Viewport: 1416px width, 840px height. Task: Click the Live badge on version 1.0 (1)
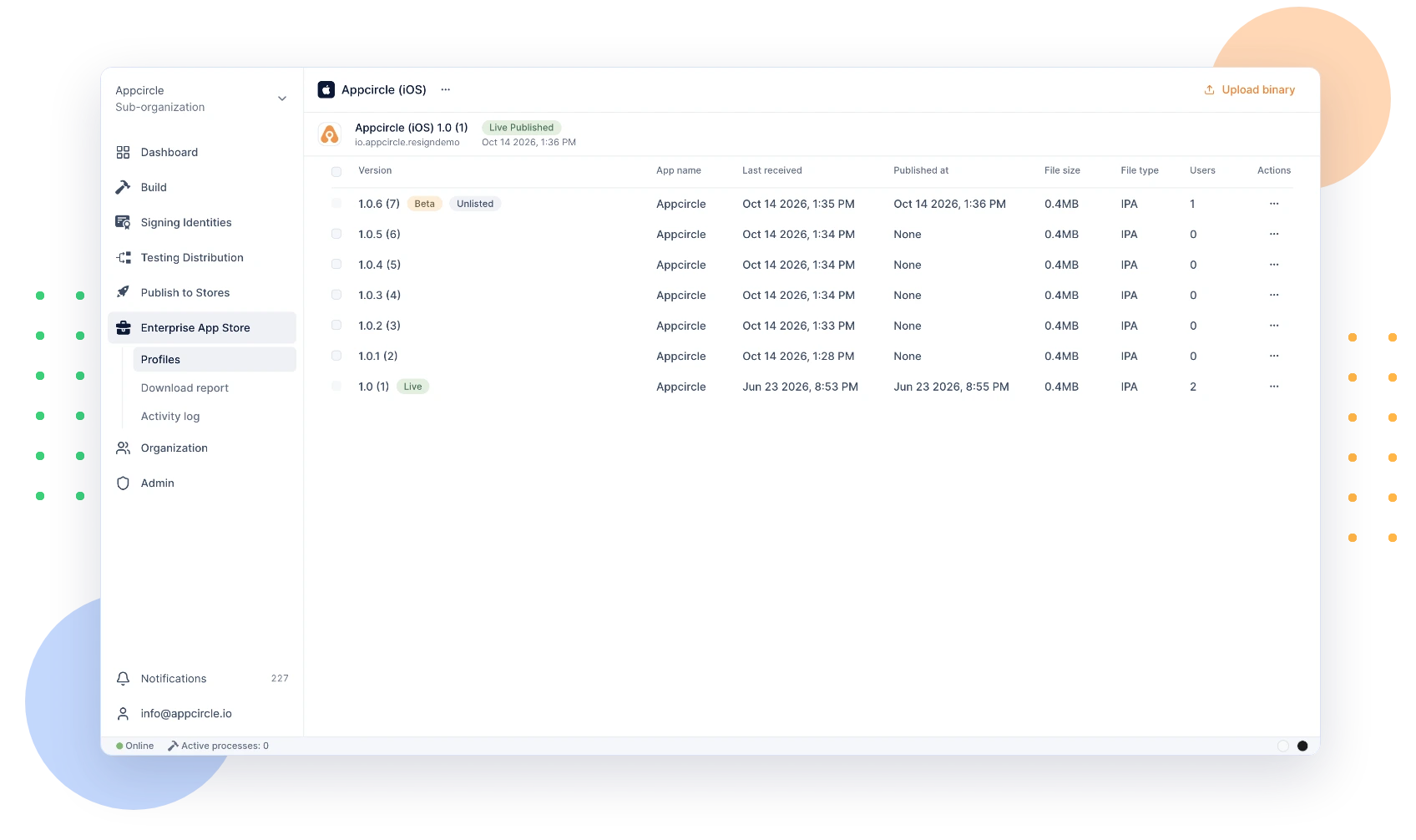412,387
